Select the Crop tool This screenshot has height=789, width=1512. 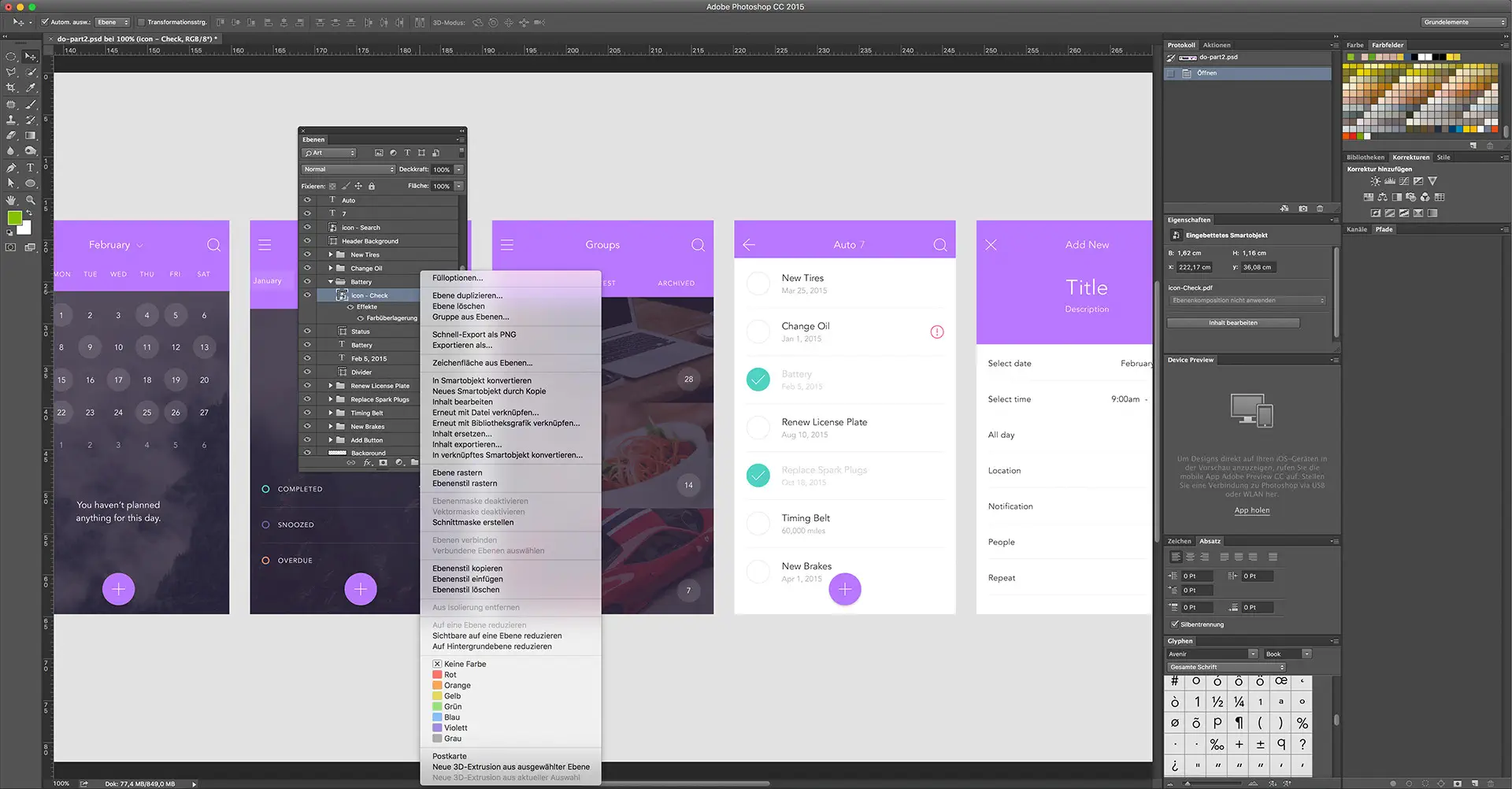tap(11, 88)
